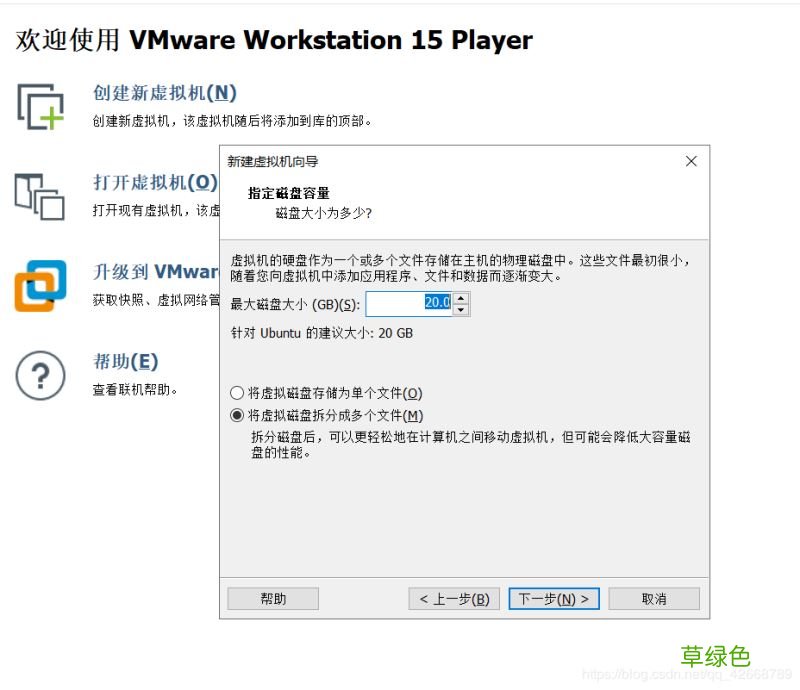The height and width of the screenshot is (690, 800).
Task: Open the 创建新虚拟机(N) link
Action: point(165,93)
